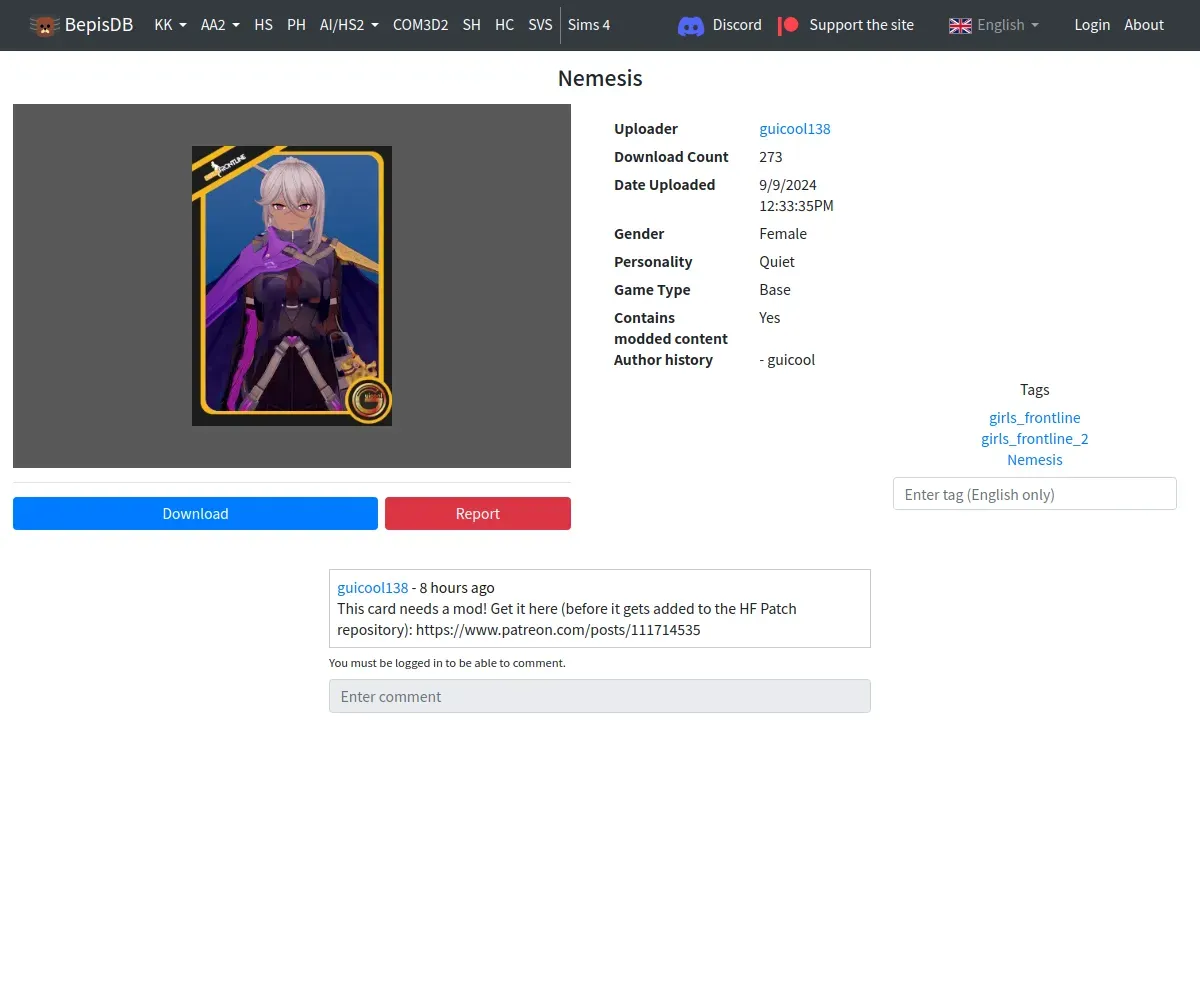Viewport: 1200px width, 1000px height.
Task: Open the COM3D2 section
Action: [420, 25]
